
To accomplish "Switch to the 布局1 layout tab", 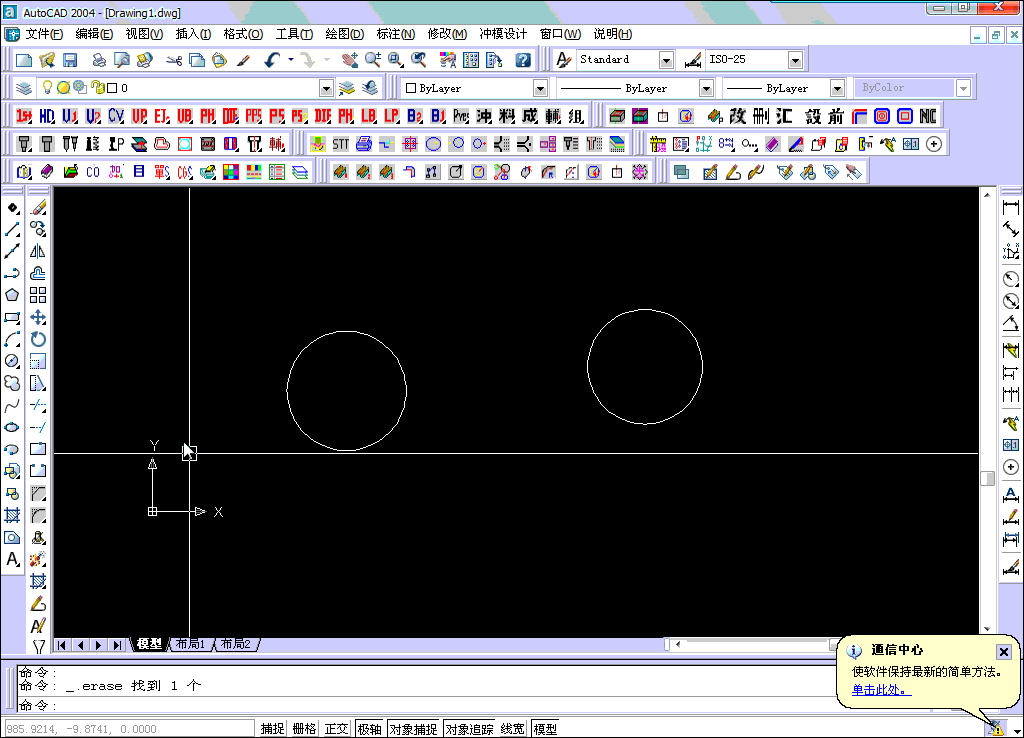I will [x=190, y=644].
